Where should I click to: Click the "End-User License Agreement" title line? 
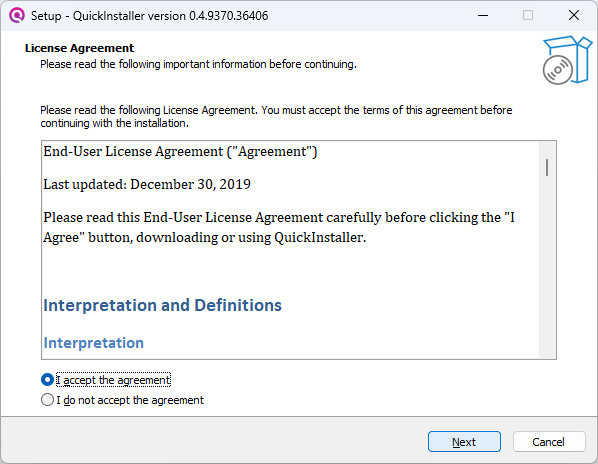point(180,151)
